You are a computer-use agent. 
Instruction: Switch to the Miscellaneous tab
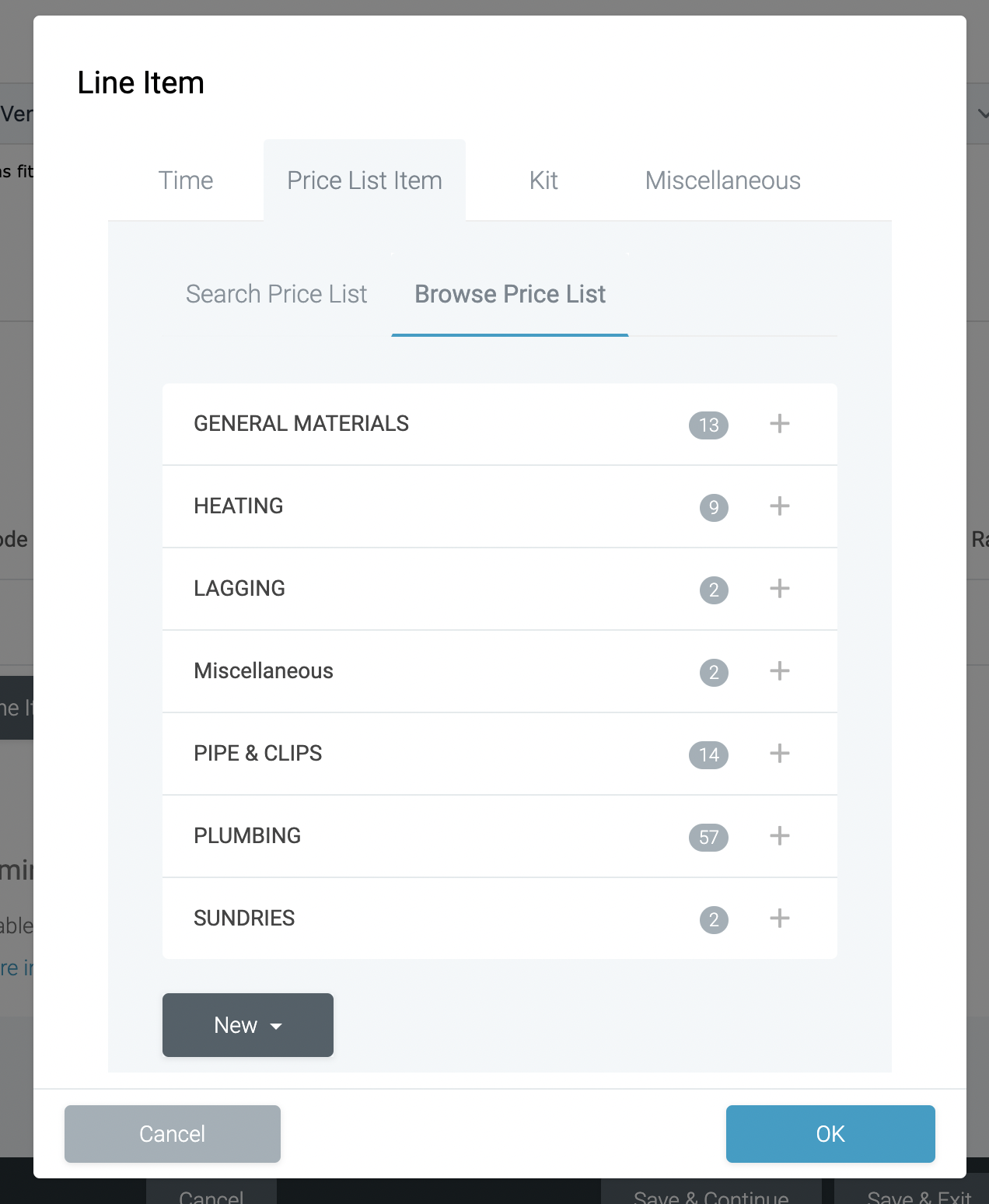tap(722, 180)
